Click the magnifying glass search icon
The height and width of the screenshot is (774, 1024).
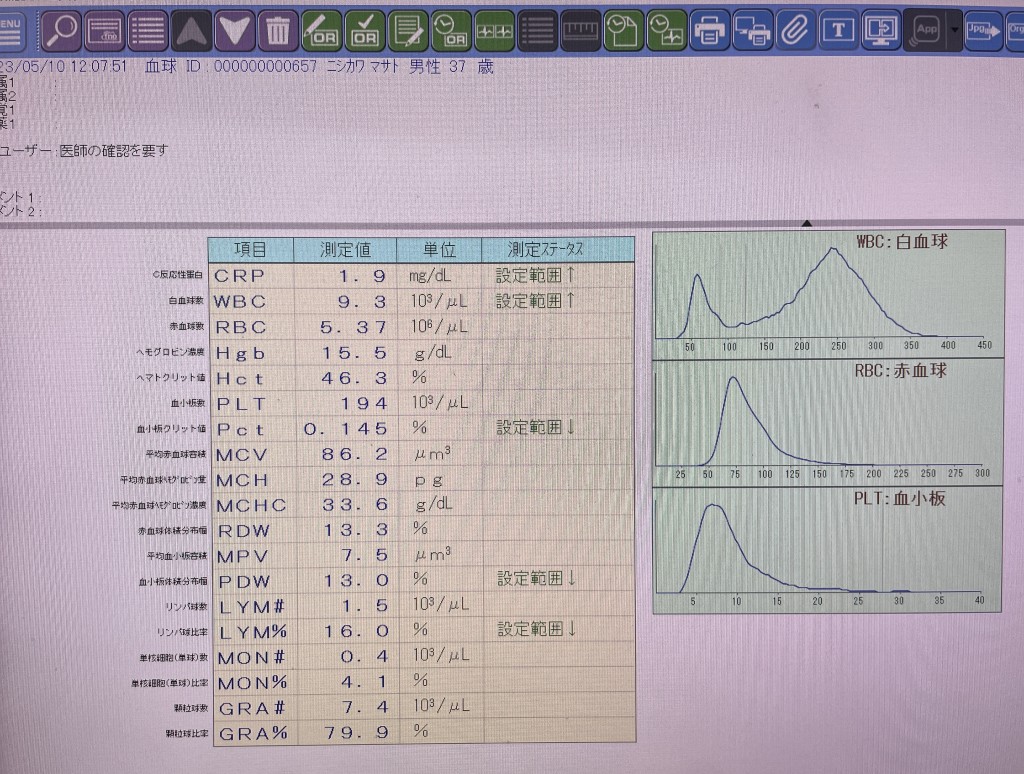click(x=61, y=30)
